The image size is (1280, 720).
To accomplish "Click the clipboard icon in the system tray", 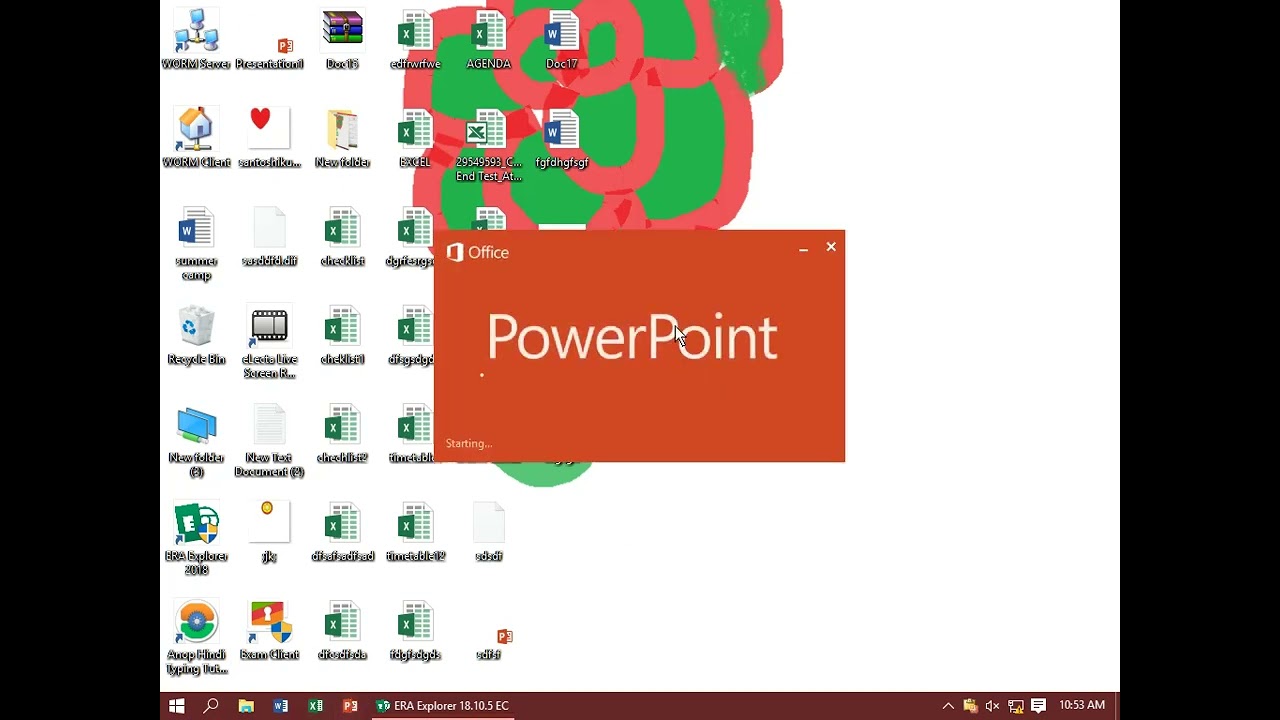I will point(970,706).
